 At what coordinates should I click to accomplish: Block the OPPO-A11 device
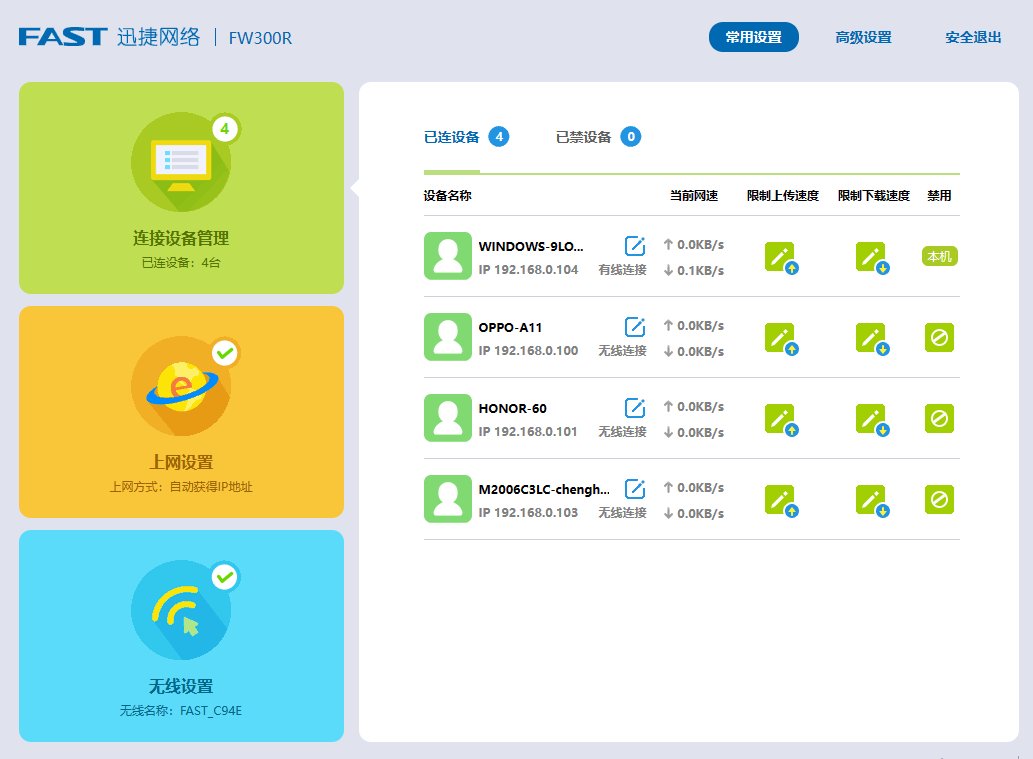(x=940, y=338)
